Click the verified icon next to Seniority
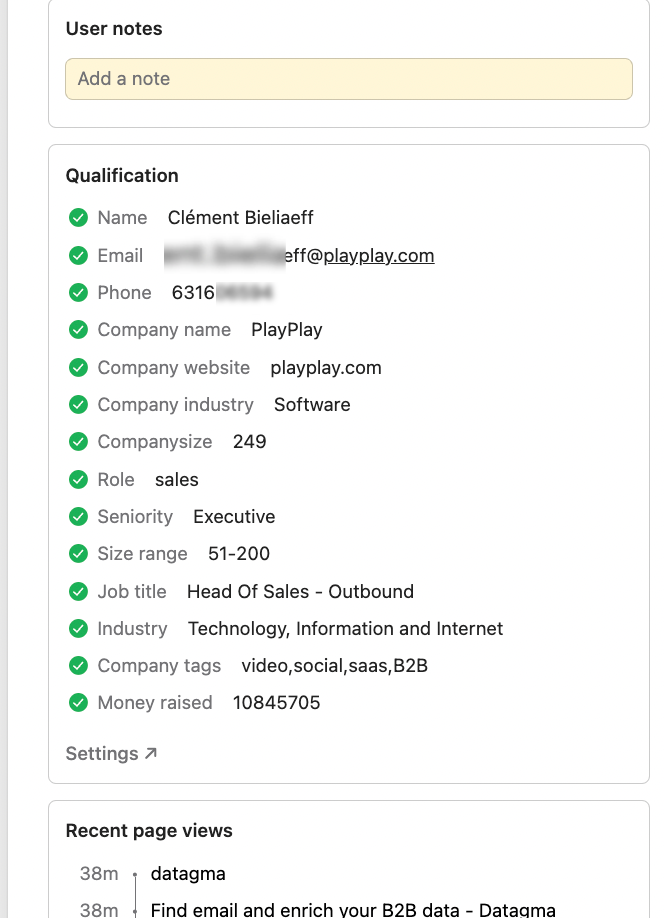The height and width of the screenshot is (918, 664). click(79, 516)
